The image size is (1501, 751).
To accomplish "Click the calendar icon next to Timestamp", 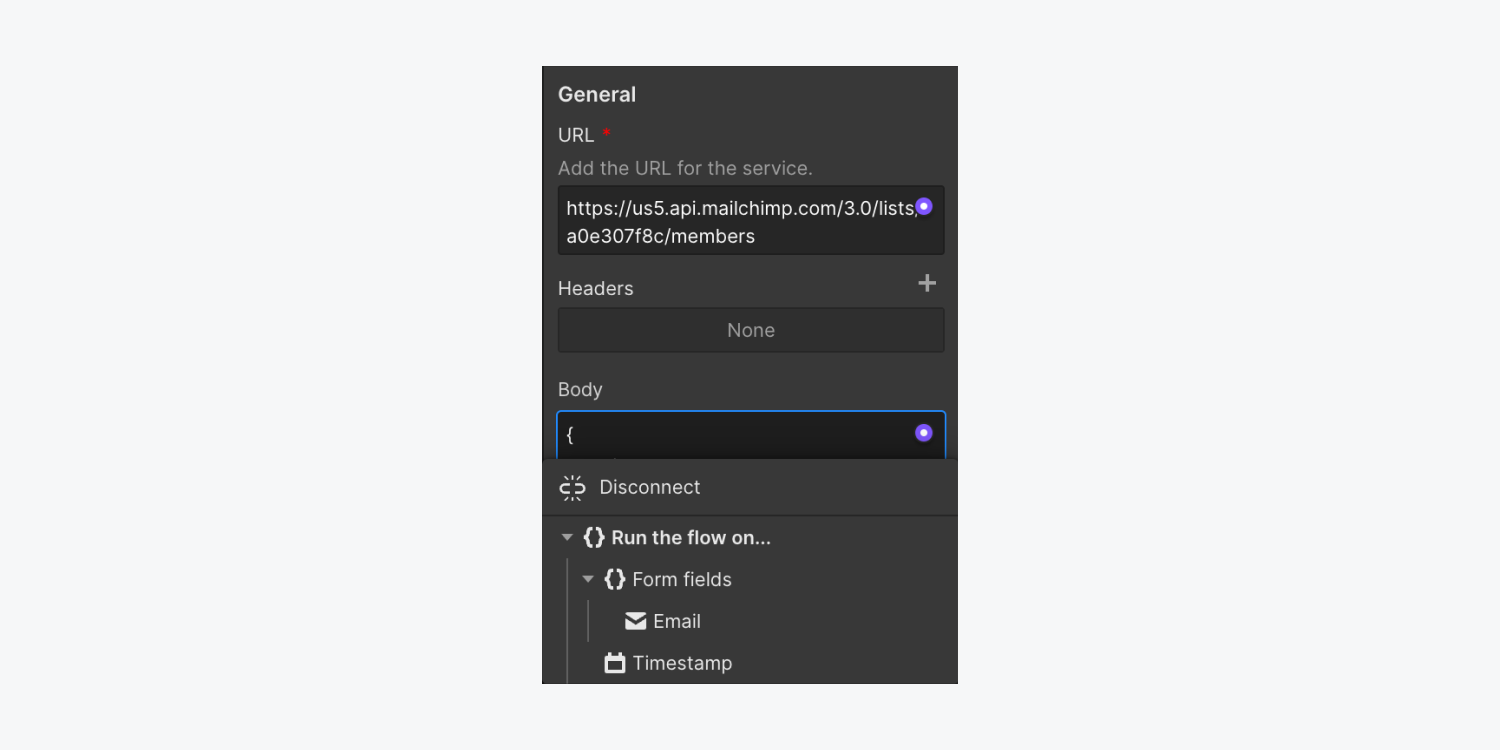I will [615, 663].
